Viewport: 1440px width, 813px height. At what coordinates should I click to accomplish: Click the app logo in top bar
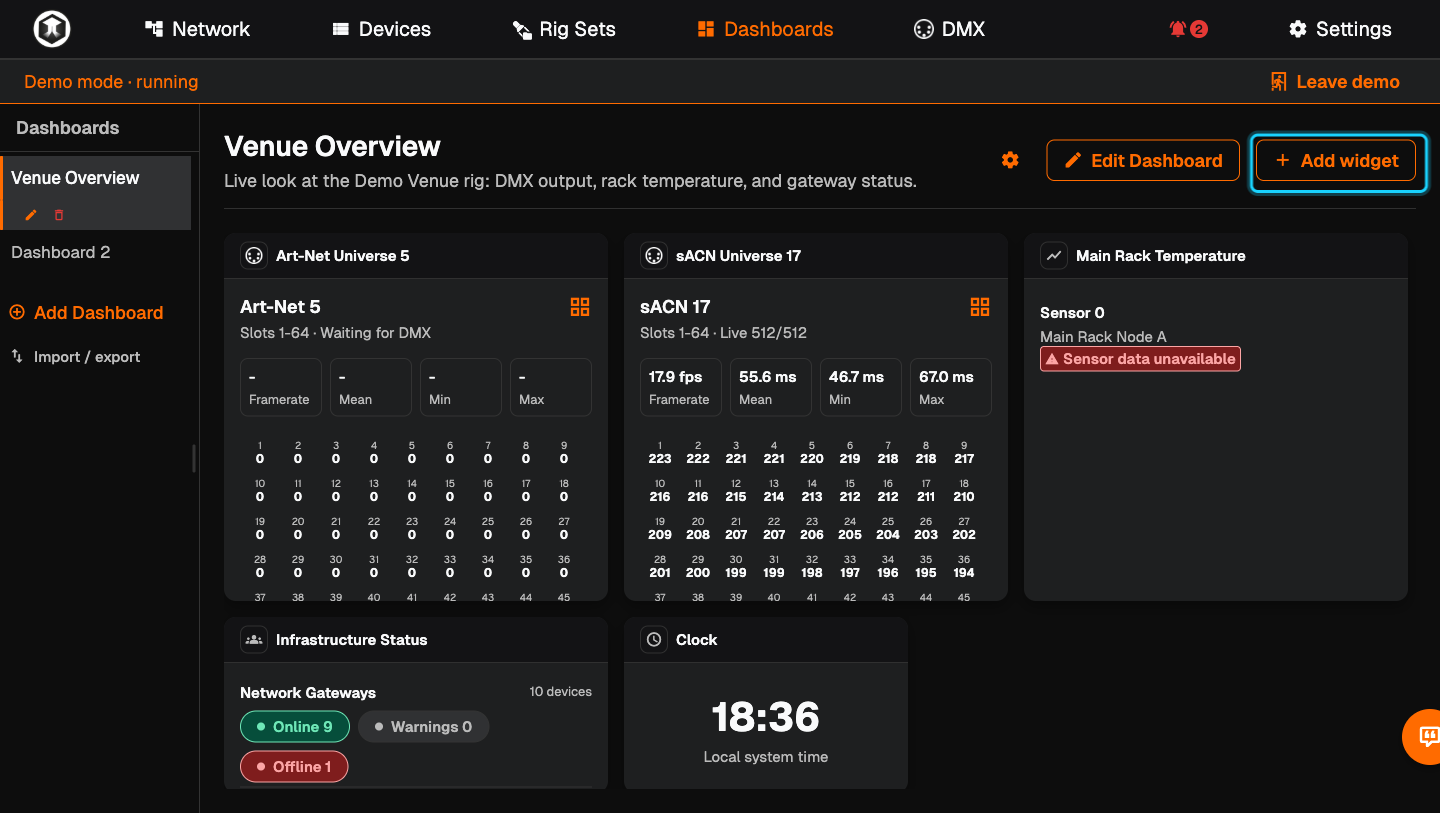click(51, 29)
